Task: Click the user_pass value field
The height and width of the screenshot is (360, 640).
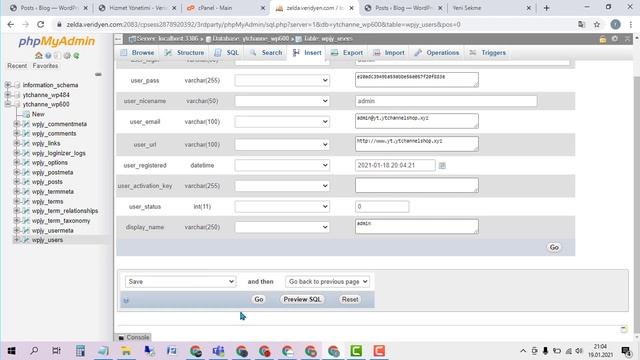Action: click(x=417, y=80)
